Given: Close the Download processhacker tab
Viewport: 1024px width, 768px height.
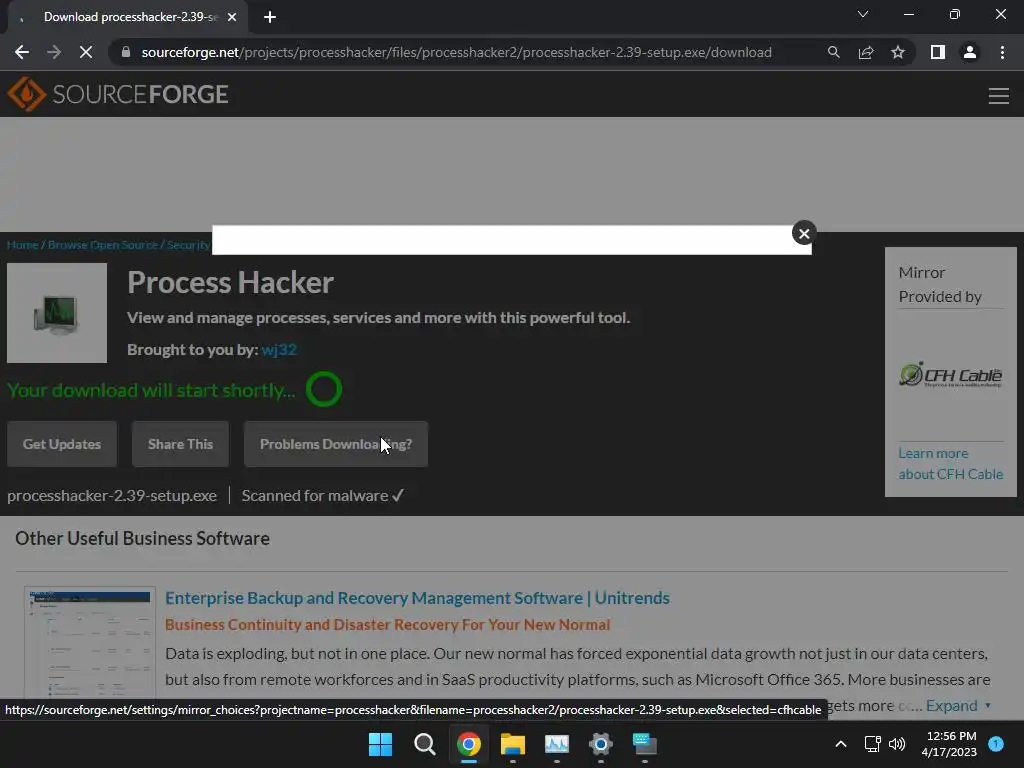Looking at the screenshot, I should 232,17.
